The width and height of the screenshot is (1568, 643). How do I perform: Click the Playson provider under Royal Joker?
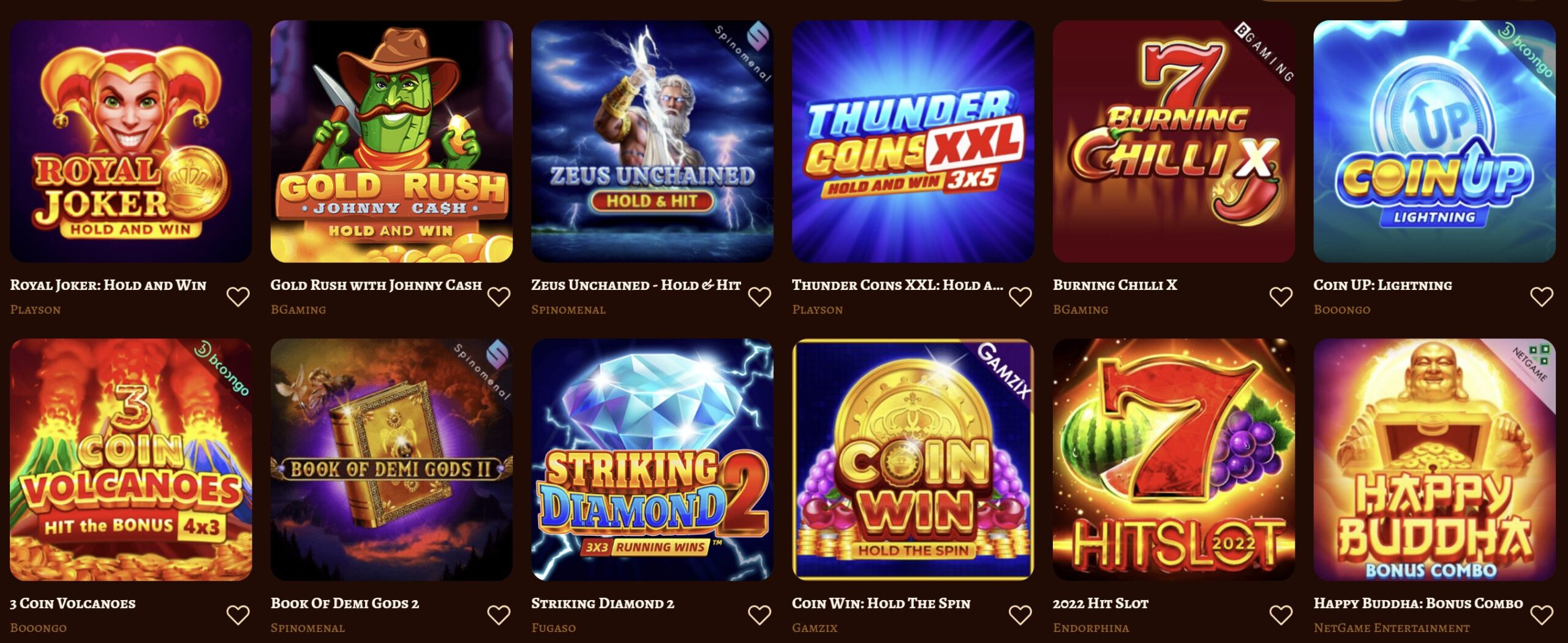pyautogui.click(x=36, y=310)
